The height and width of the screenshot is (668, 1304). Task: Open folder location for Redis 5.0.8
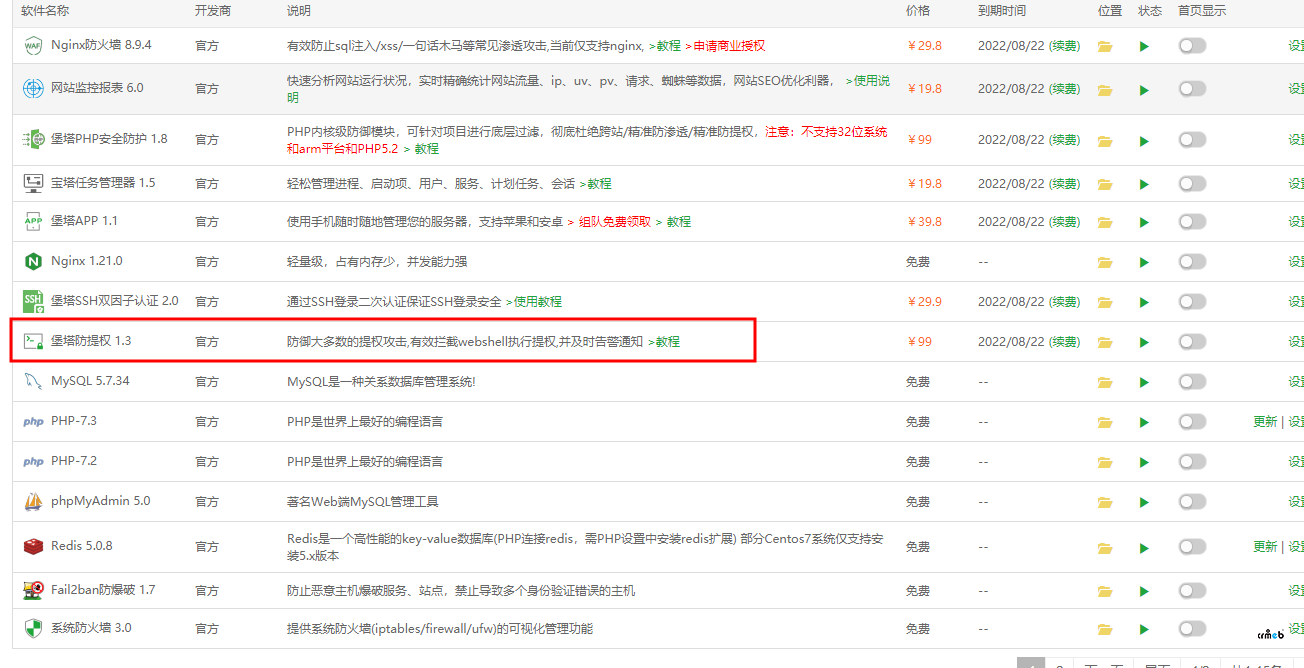1105,547
